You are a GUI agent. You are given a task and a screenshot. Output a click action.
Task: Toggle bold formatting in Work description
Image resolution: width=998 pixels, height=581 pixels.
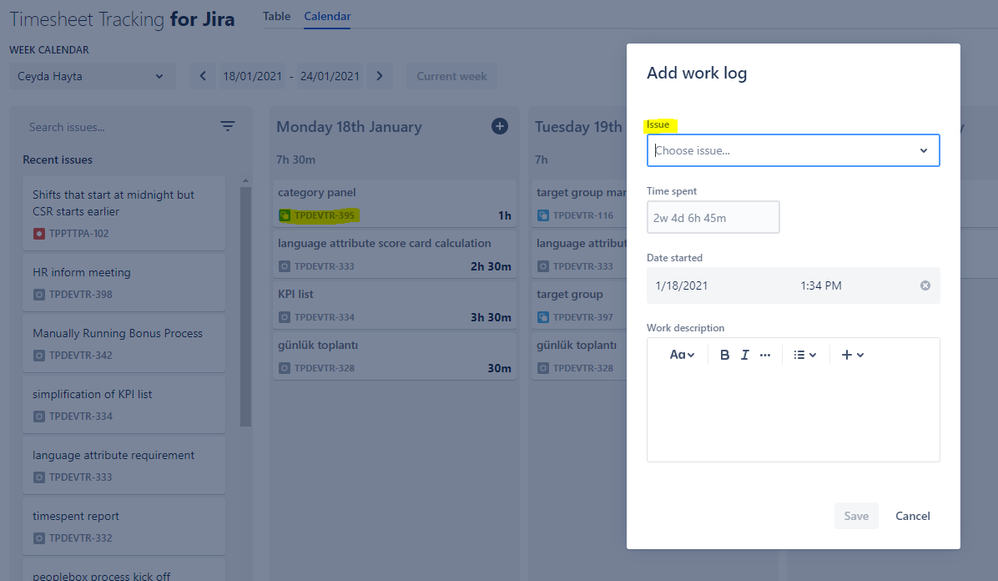724,354
